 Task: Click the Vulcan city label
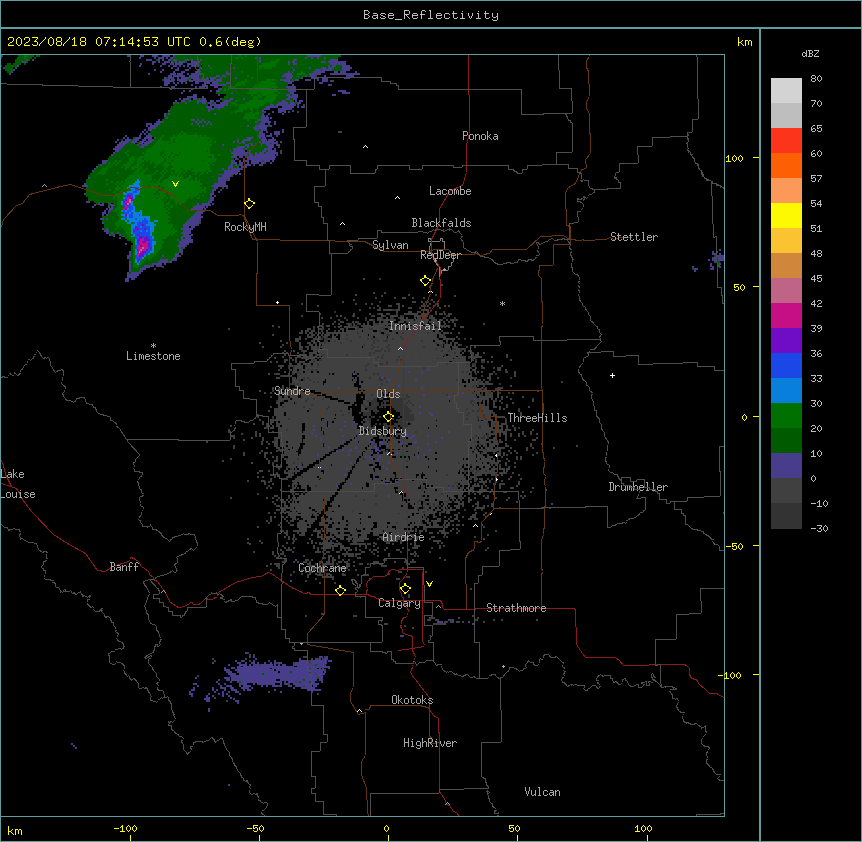(542, 792)
